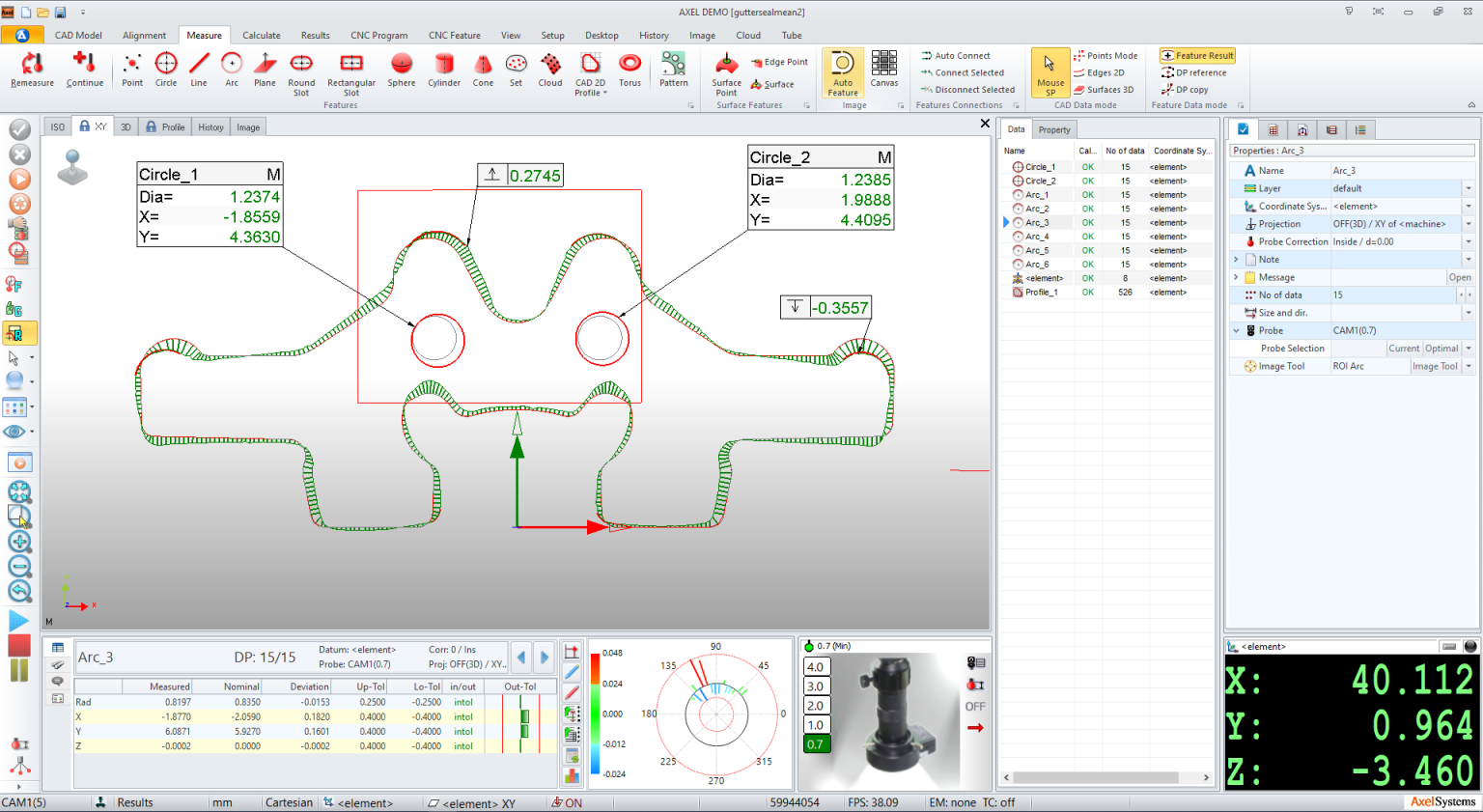Open the Cloud feature tool

pyautogui.click(x=549, y=70)
